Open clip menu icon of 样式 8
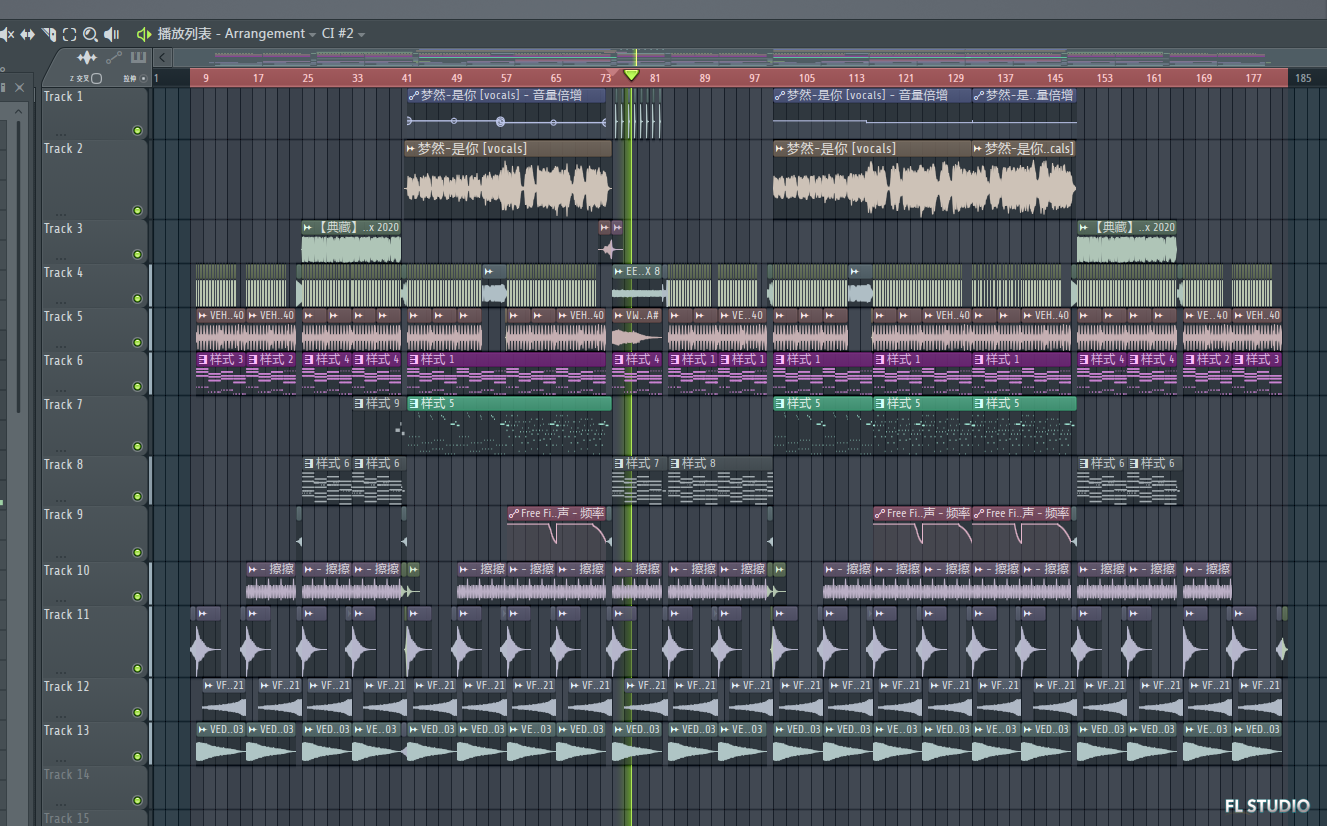 675,463
